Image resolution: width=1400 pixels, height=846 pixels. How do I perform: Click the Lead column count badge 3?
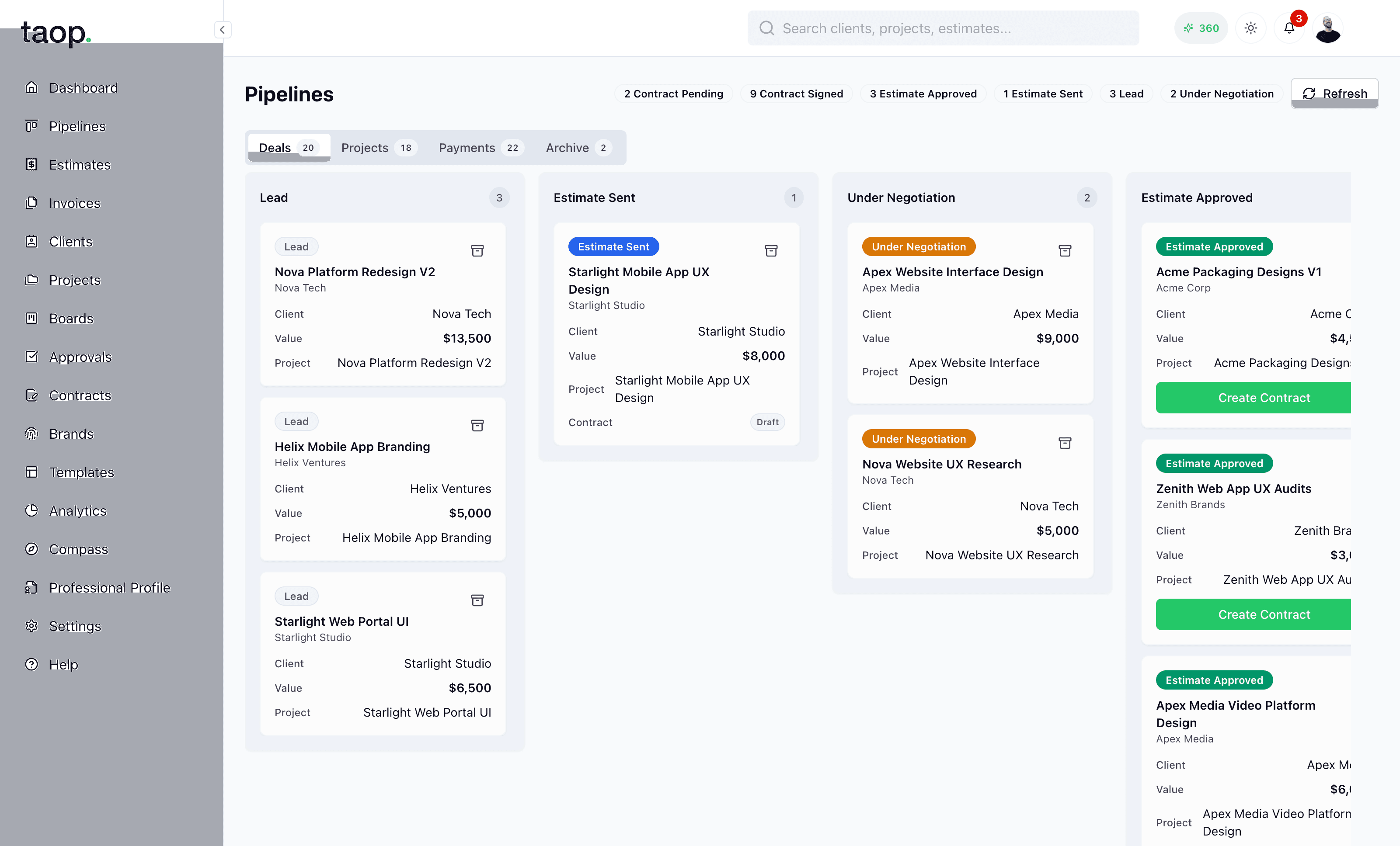tap(499, 198)
